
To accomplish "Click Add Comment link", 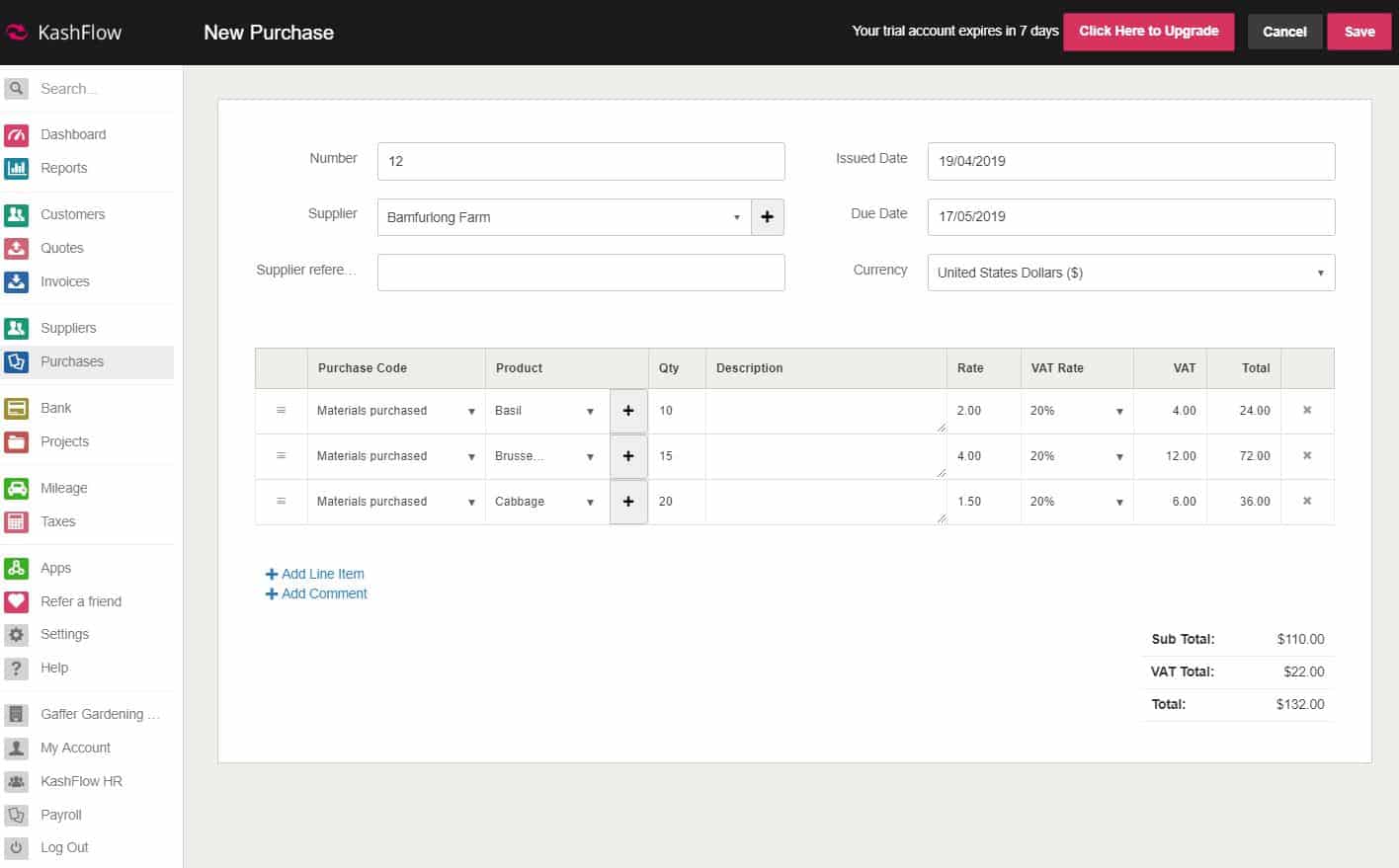I will coord(316,593).
